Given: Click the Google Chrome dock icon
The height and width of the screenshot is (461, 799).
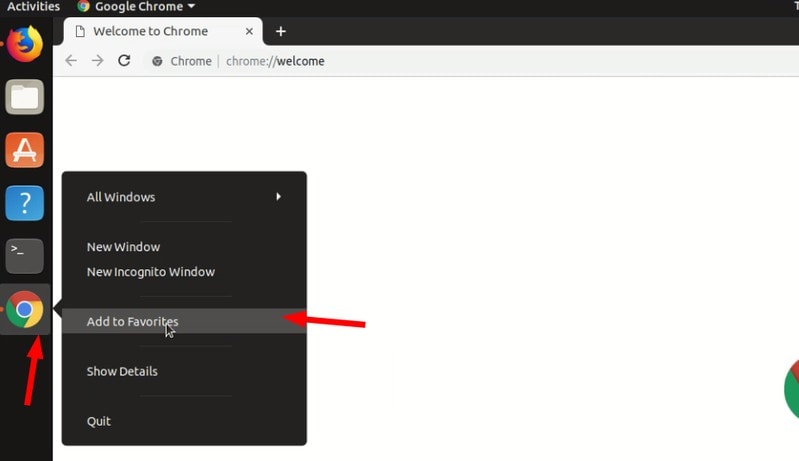Looking at the screenshot, I should [x=24, y=309].
